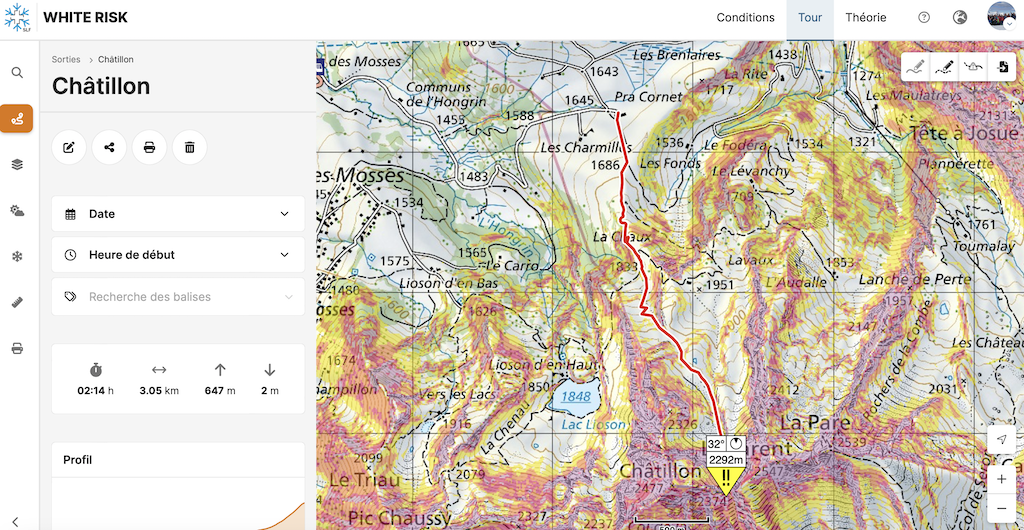Zoom in the map with plus button
The height and width of the screenshot is (530, 1024).
[x=1001, y=479]
